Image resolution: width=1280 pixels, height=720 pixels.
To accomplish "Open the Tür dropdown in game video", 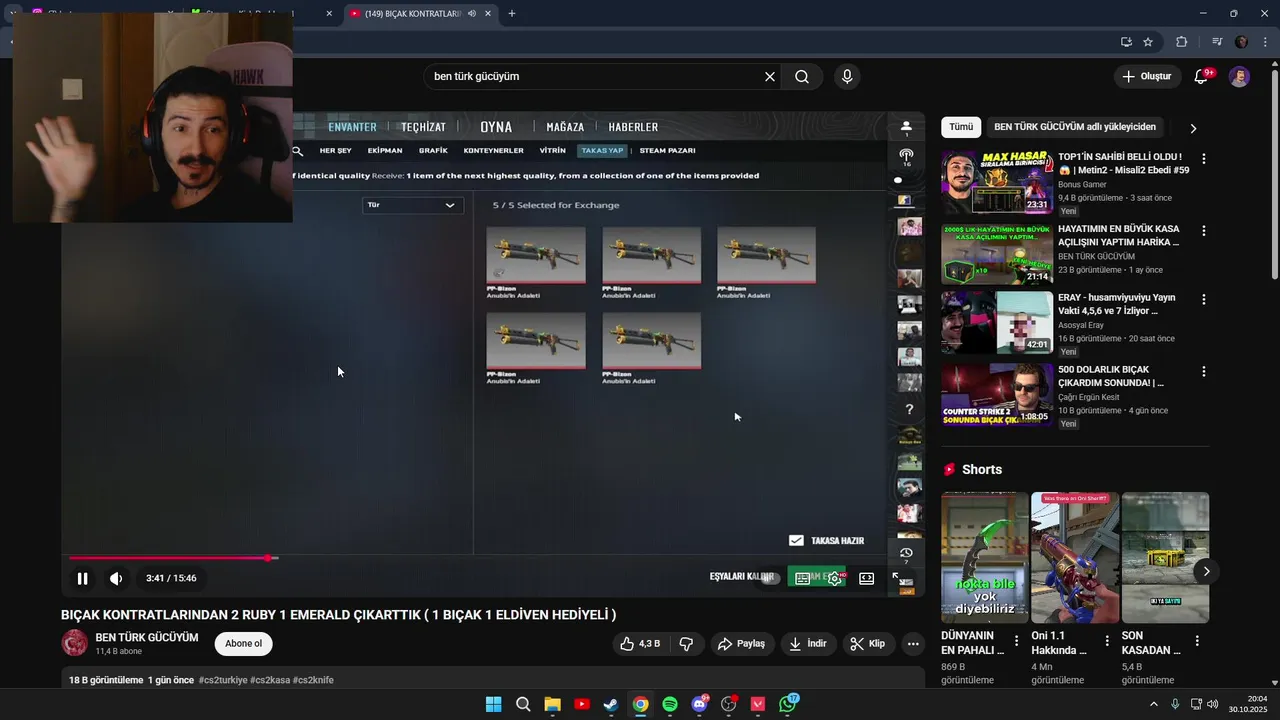I will point(411,205).
